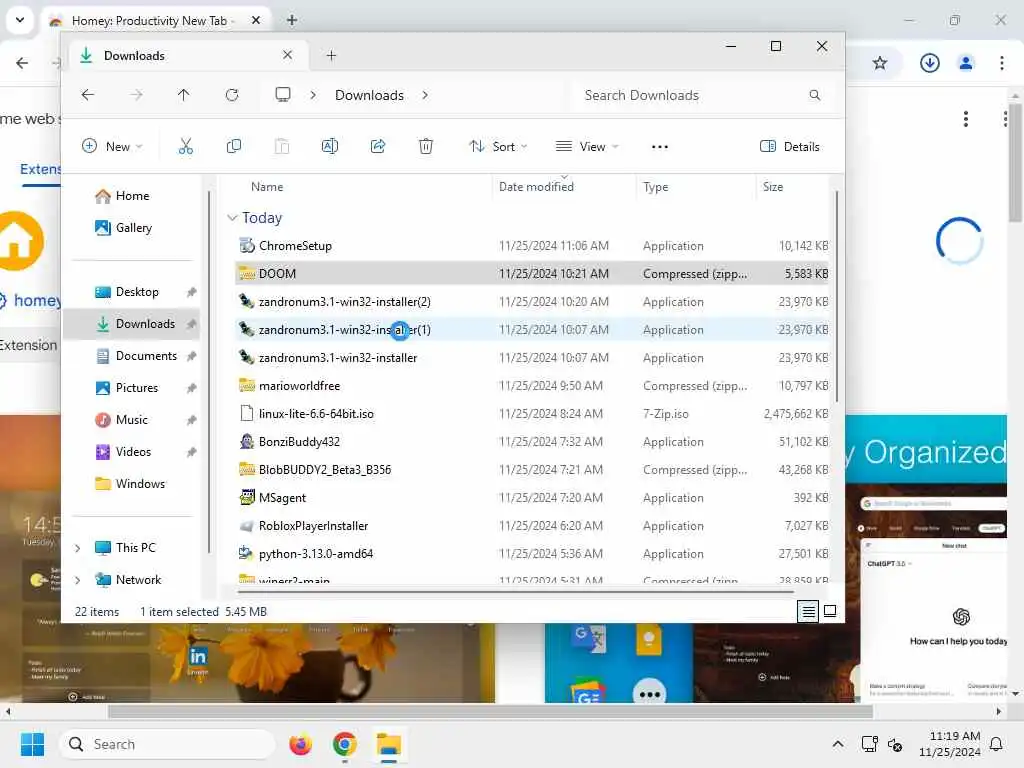Bookmark page with Chrome star icon

(880, 63)
